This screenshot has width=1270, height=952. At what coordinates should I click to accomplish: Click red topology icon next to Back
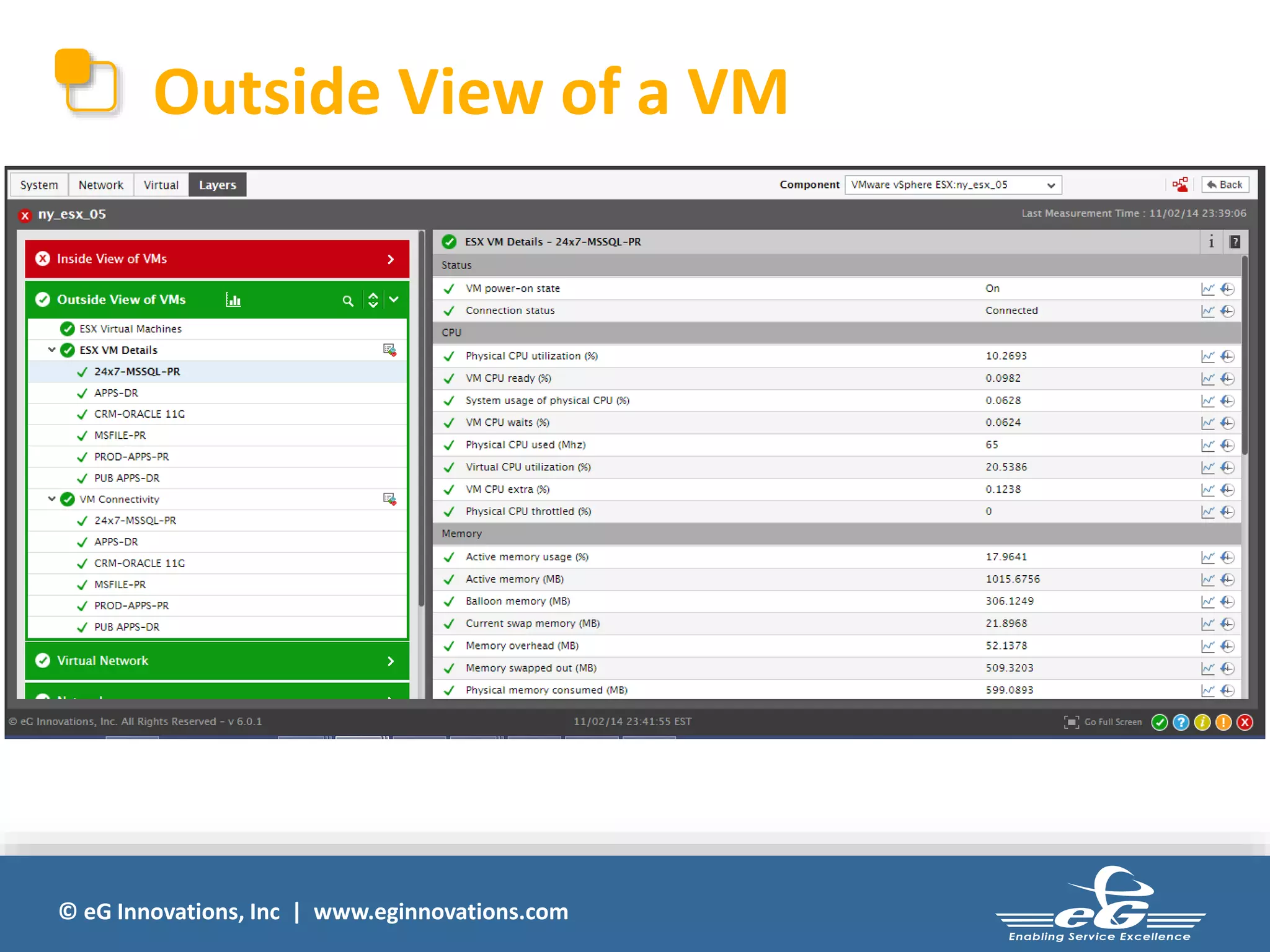coord(1180,185)
